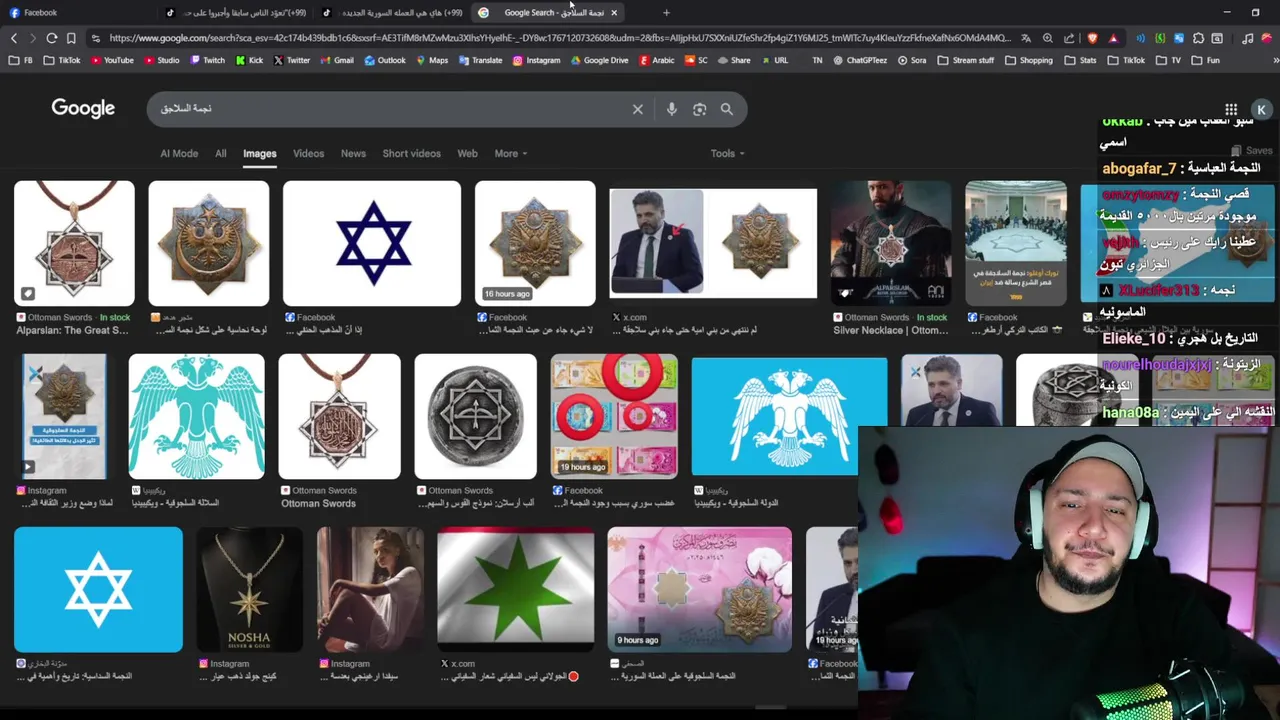Switch to Videos results tab

click(308, 153)
